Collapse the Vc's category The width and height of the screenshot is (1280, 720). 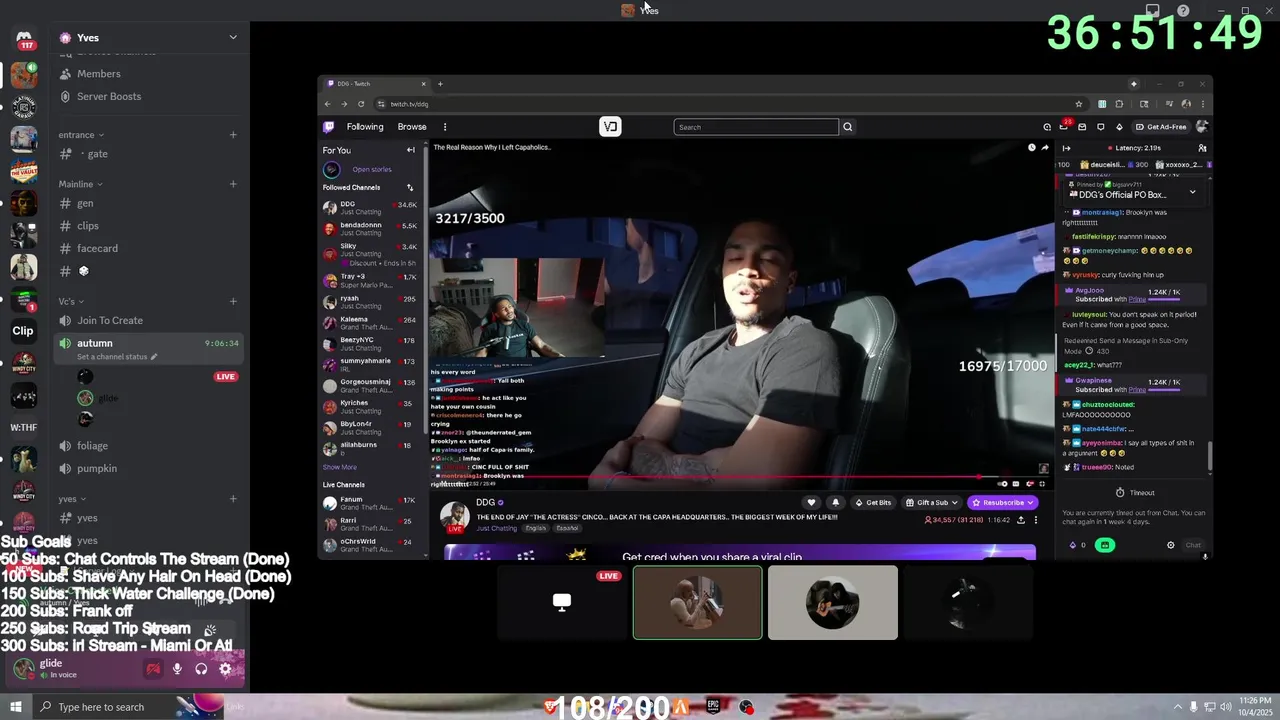pos(70,301)
